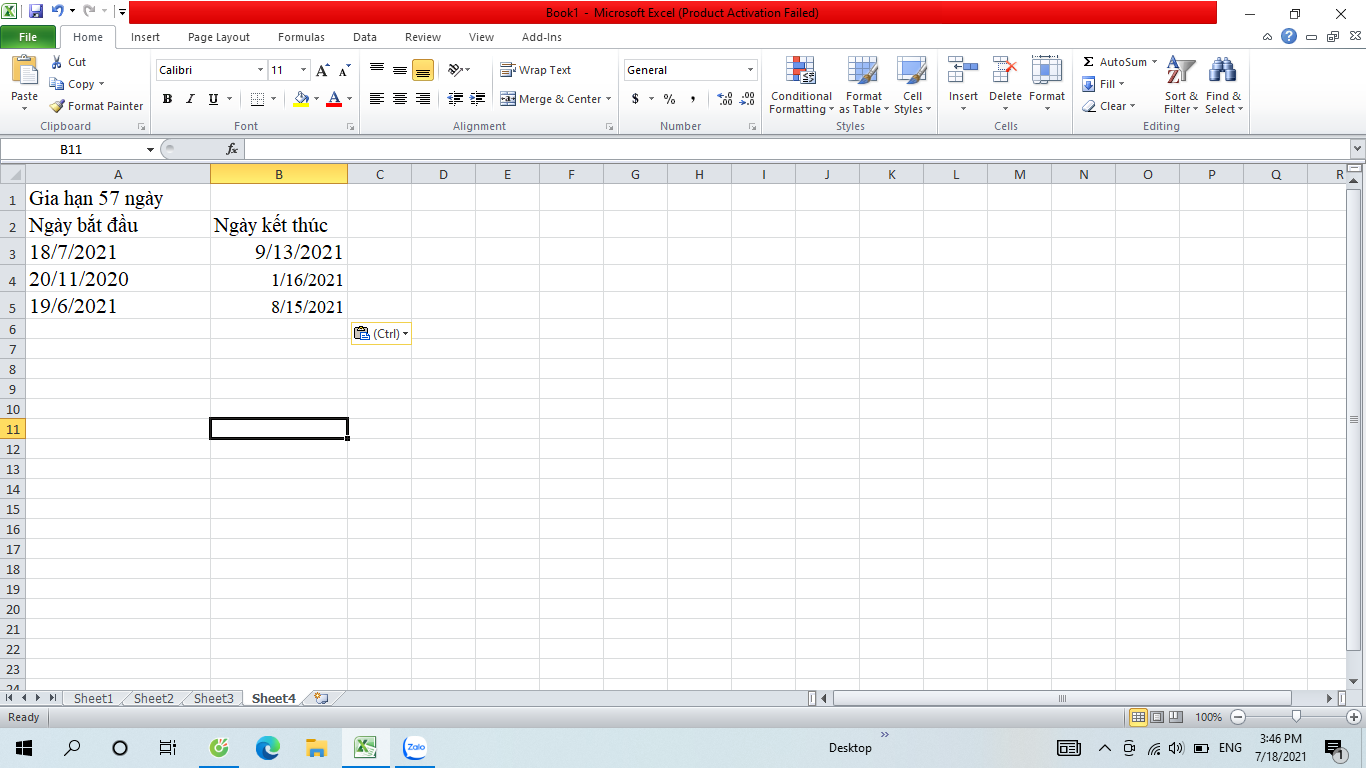Click Fill button in Editing group
Viewport: 1366px width, 768px height.
coord(1104,84)
